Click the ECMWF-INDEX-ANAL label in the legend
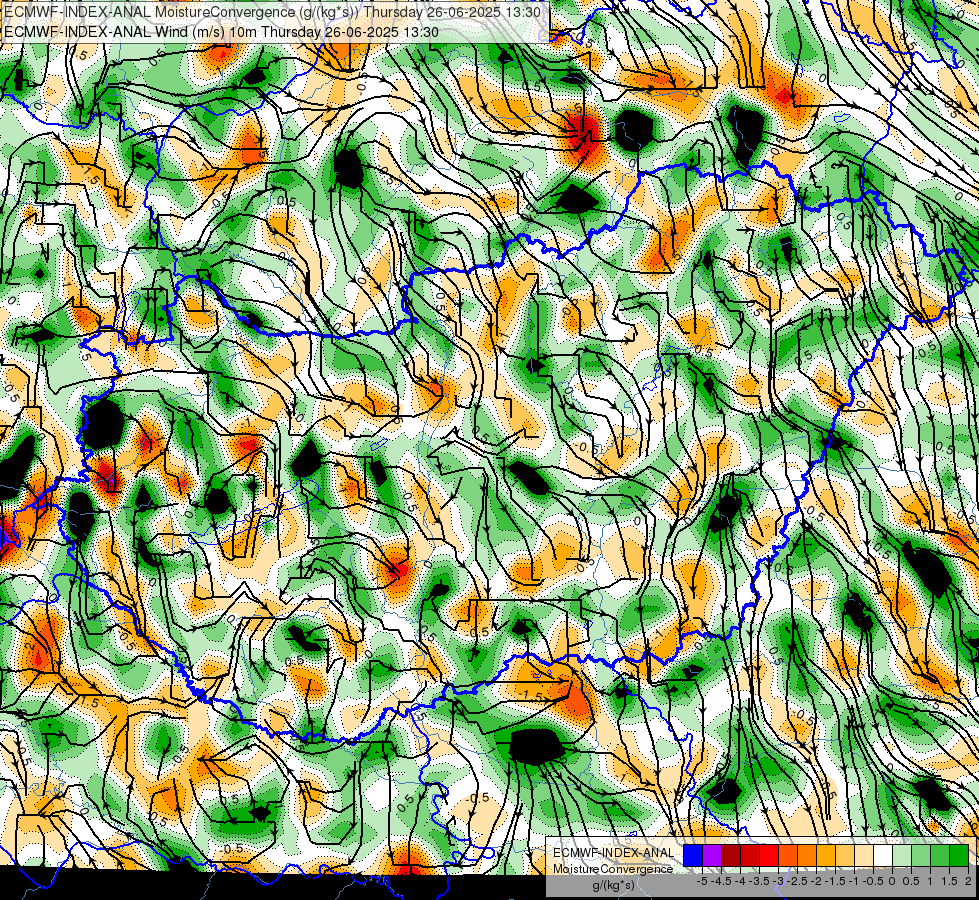This screenshot has width=979, height=900. tap(613, 853)
